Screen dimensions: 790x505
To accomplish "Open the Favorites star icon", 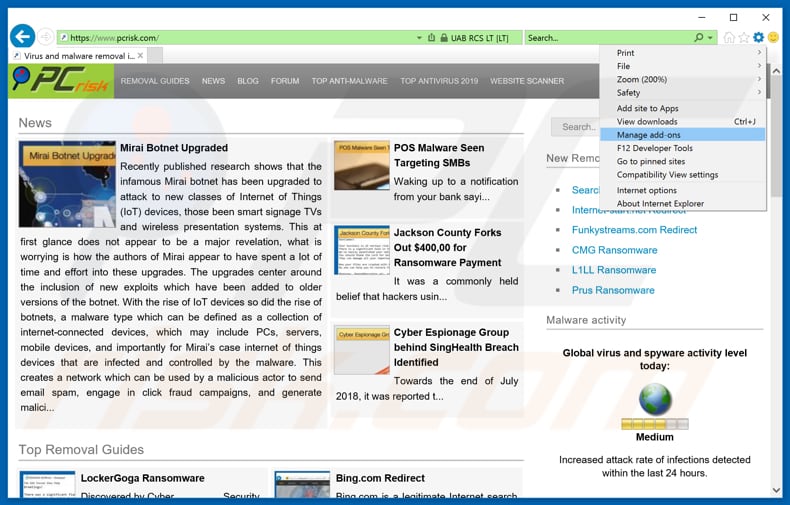I will pyautogui.click(x=744, y=37).
